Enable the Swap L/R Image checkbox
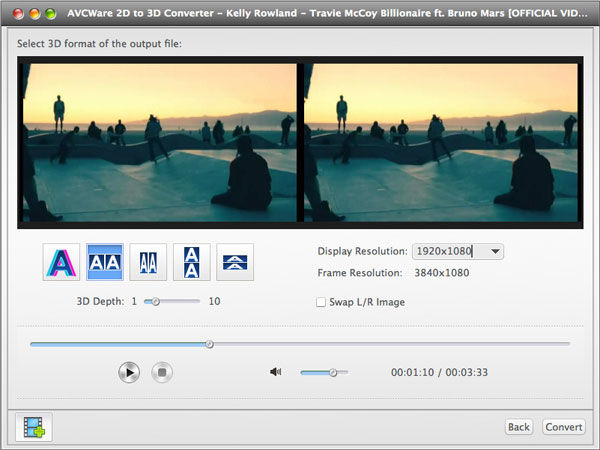 click(321, 302)
